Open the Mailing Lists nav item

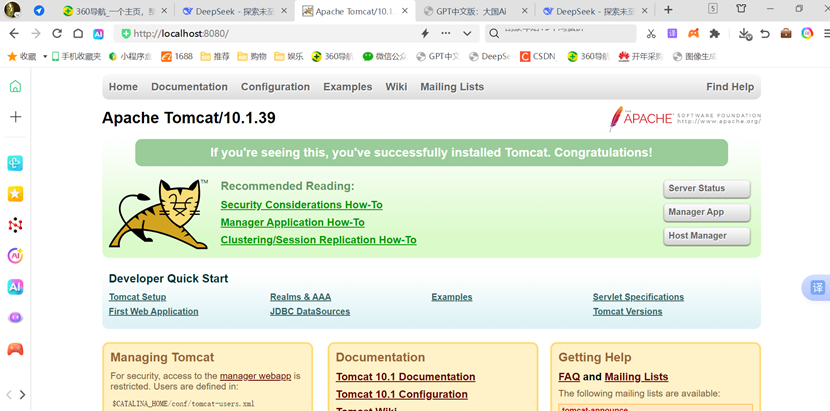click(x=452, y=87)
